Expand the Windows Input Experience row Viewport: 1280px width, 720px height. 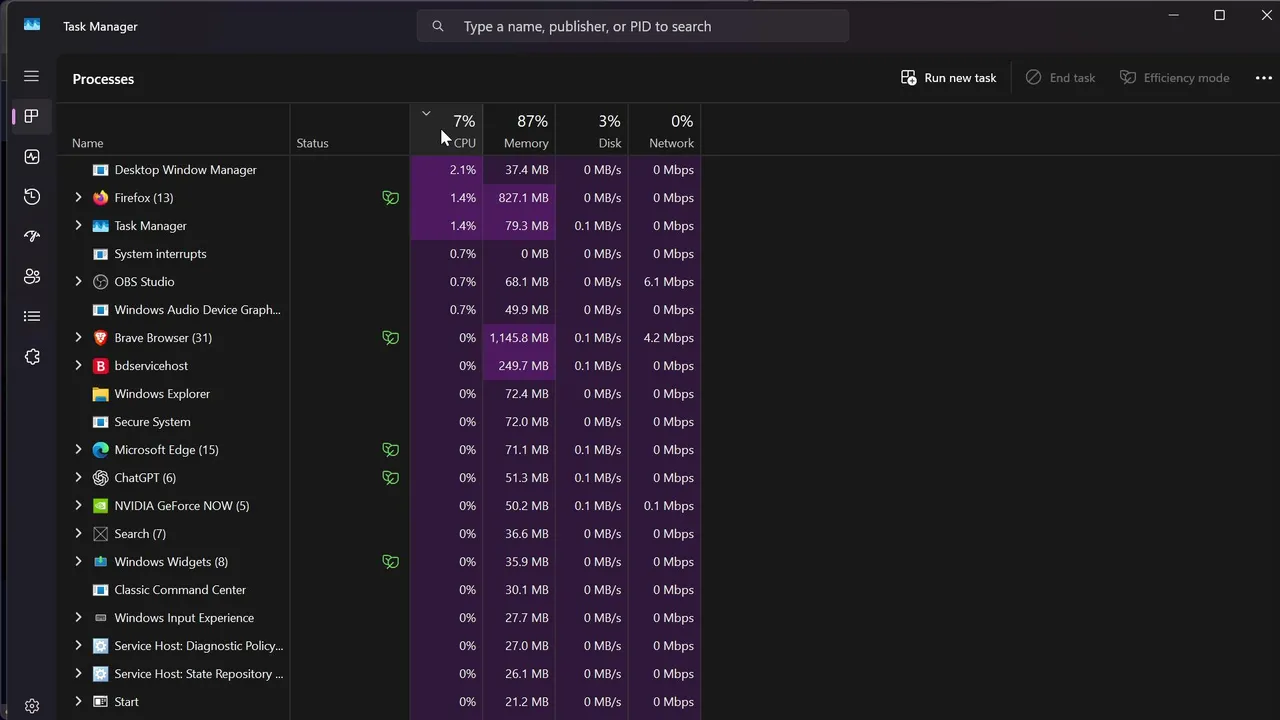click(78, 618)
